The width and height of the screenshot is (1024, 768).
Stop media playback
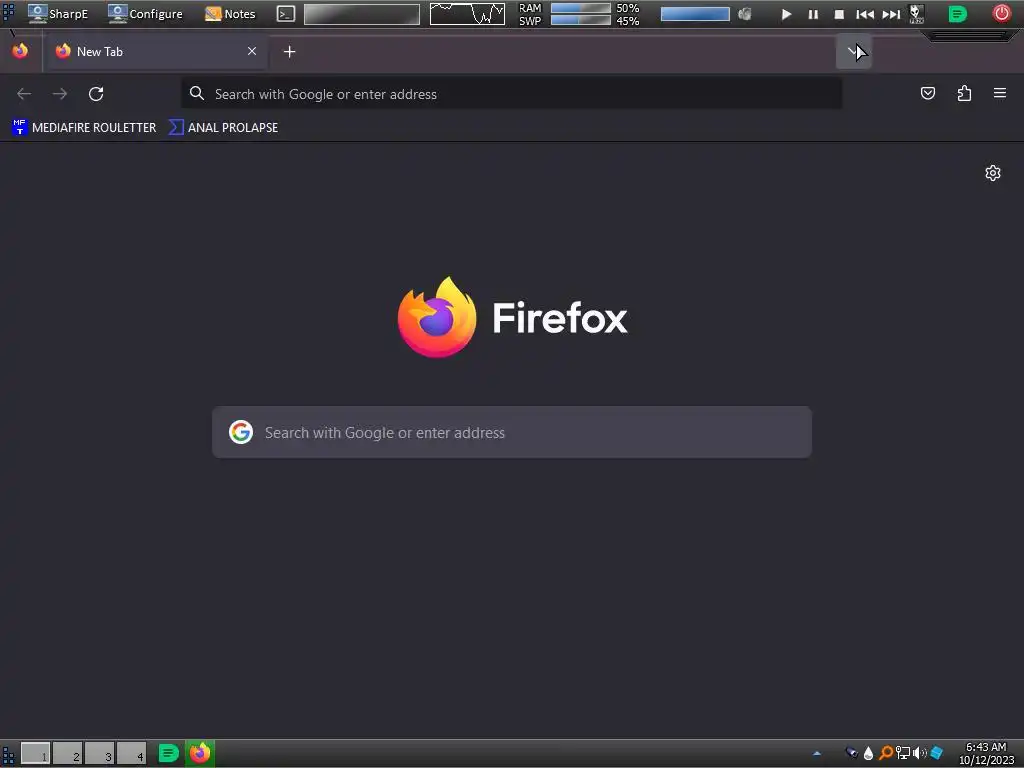tap(839, 14)
